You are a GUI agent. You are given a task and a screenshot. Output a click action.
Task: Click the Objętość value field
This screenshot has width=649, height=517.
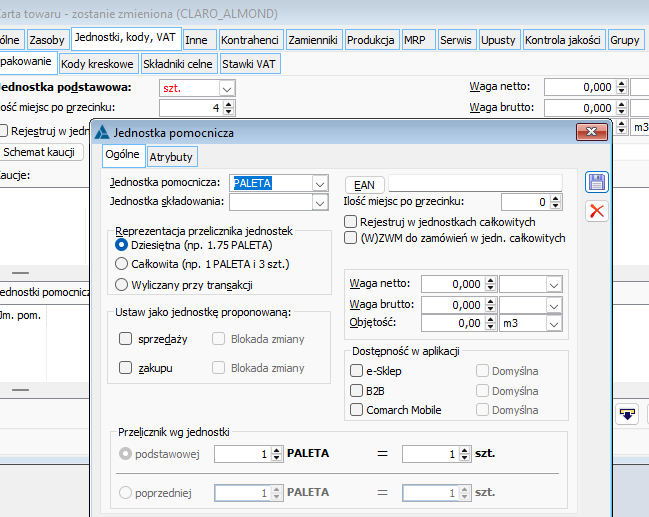tap(453, 323)
